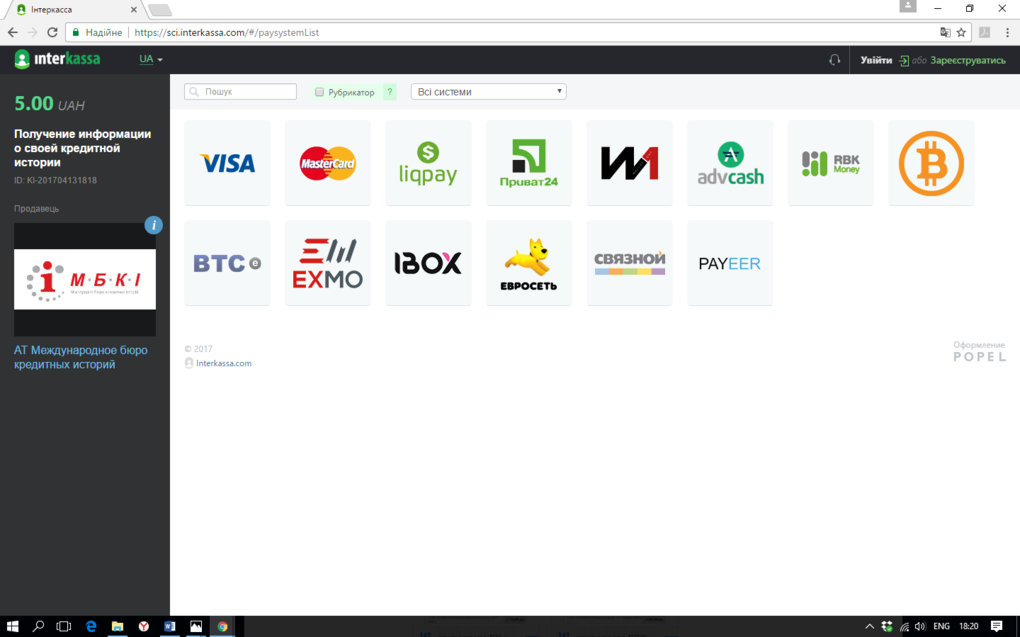Viewport: 1020px width, 637px height.
Task: Pick the LiqPay payment tile
Action: click(428, 163)
